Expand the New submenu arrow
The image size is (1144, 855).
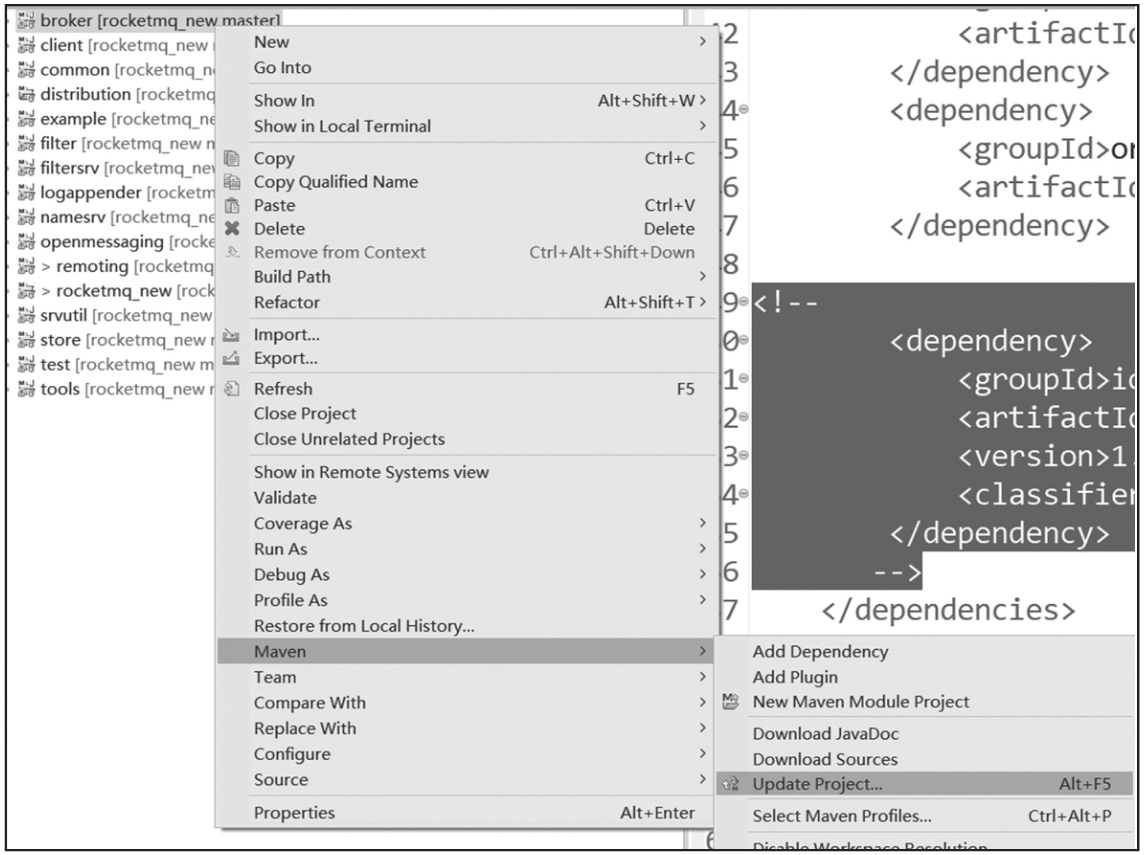703,42
